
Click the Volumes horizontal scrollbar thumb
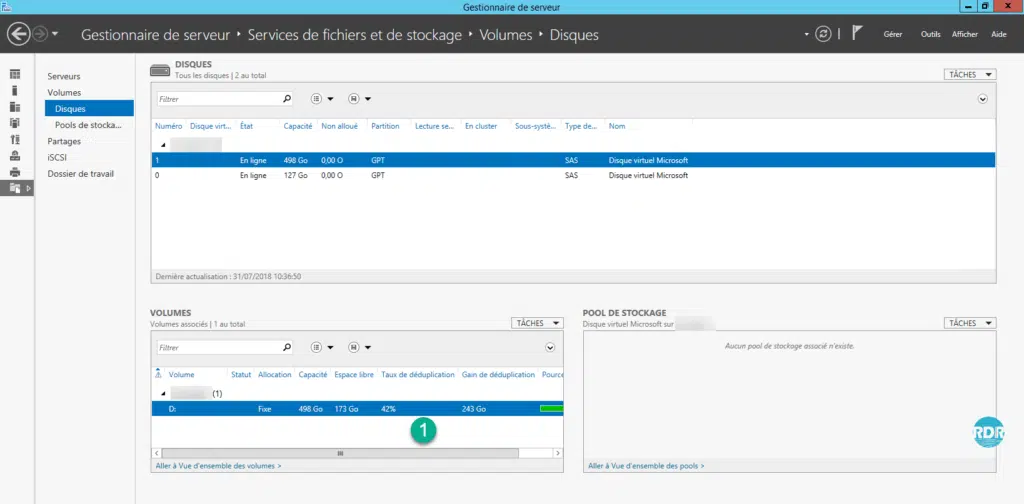[340, 452]
